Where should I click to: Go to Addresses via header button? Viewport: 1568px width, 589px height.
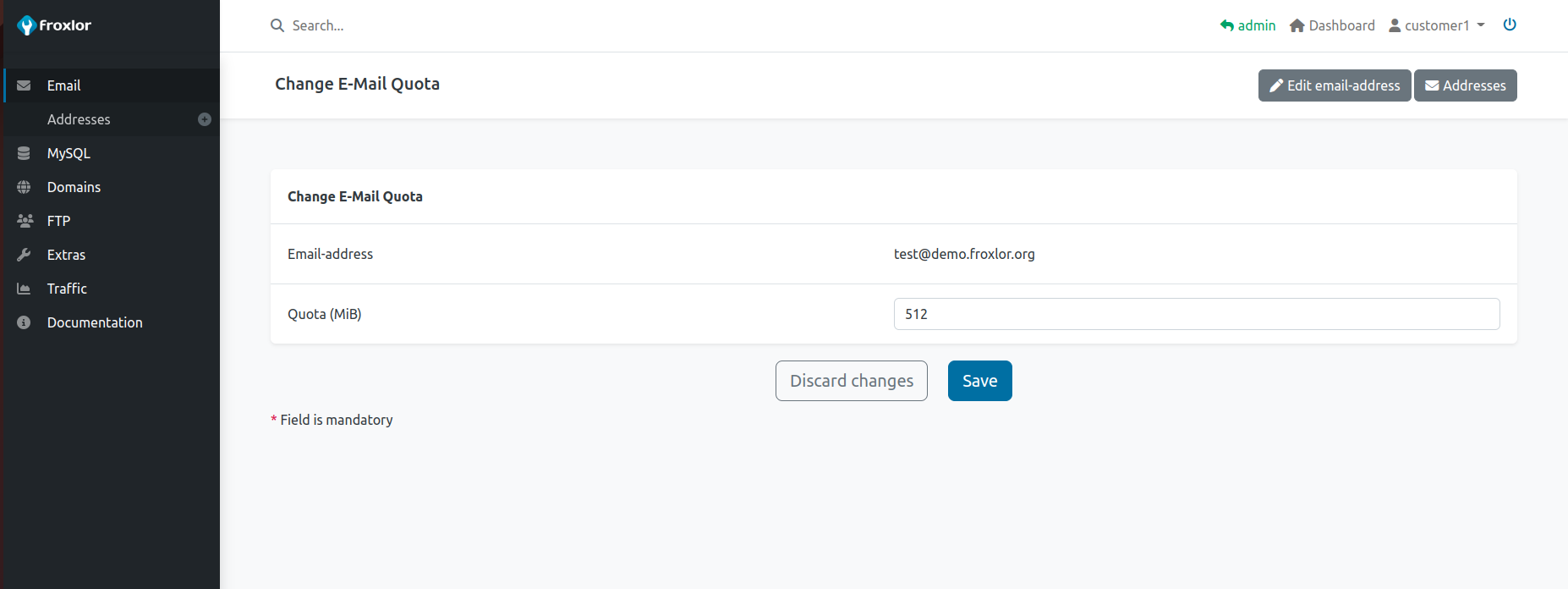tap(1465, 85)
